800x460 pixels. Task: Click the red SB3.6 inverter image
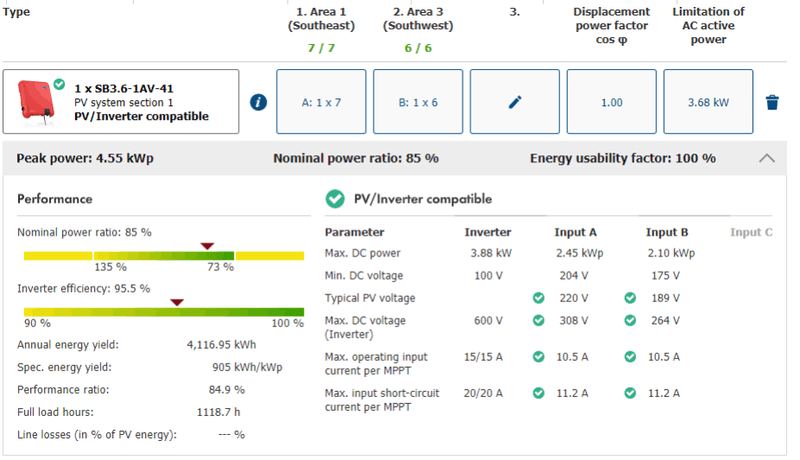[37, 100]
